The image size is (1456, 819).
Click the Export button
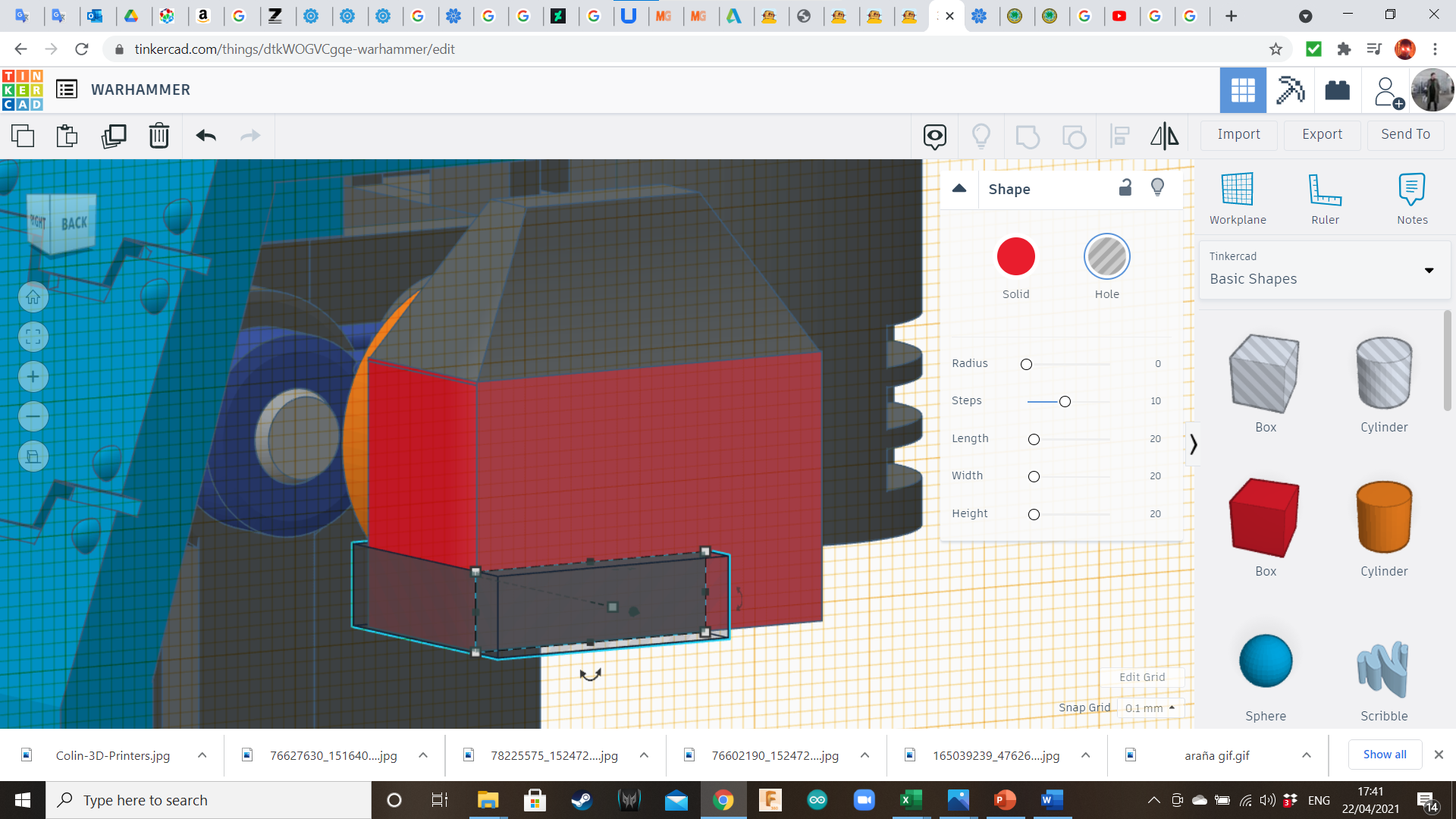coord(1322,134)
